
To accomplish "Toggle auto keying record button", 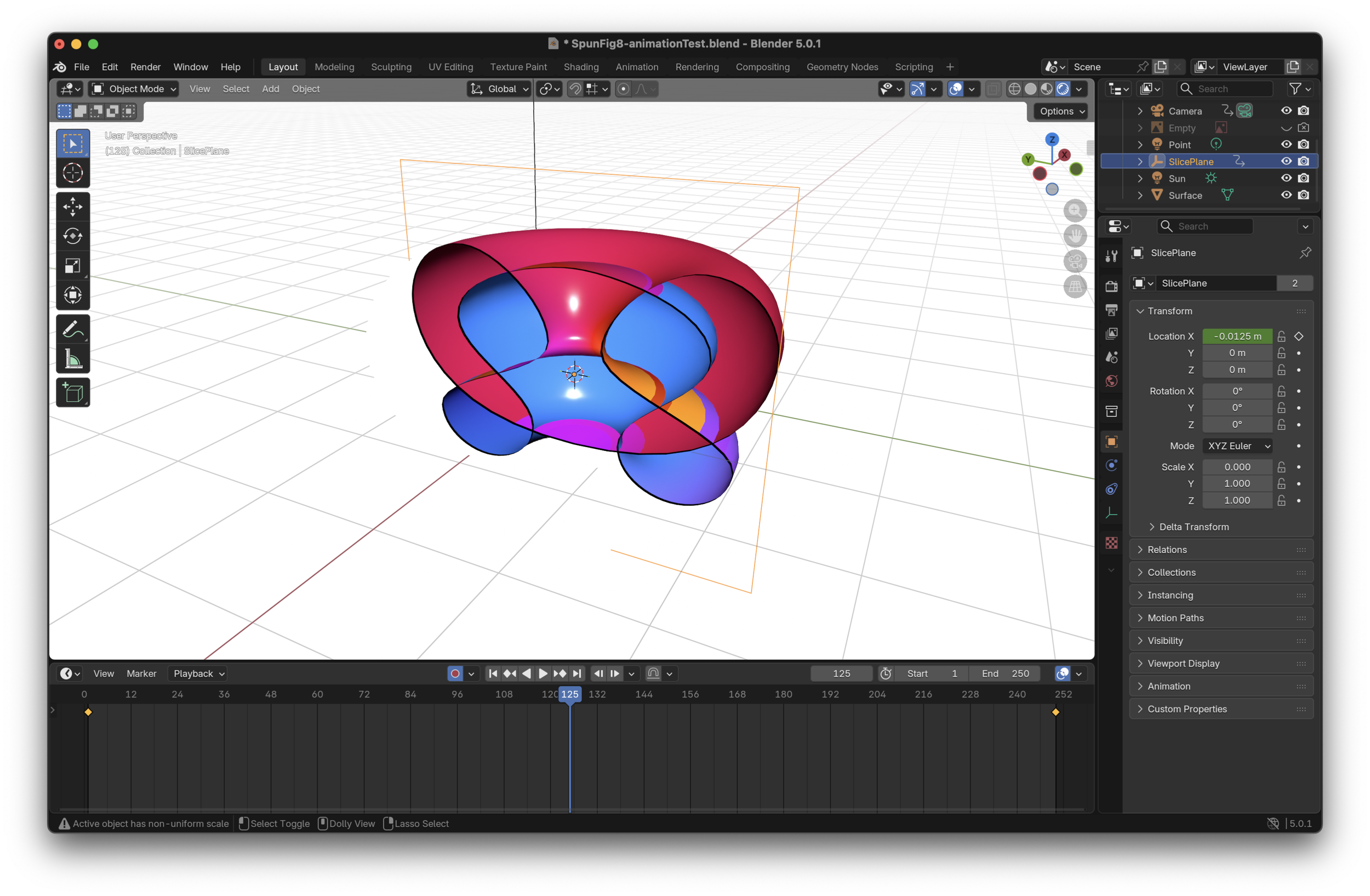I will (x=455, y=674).
